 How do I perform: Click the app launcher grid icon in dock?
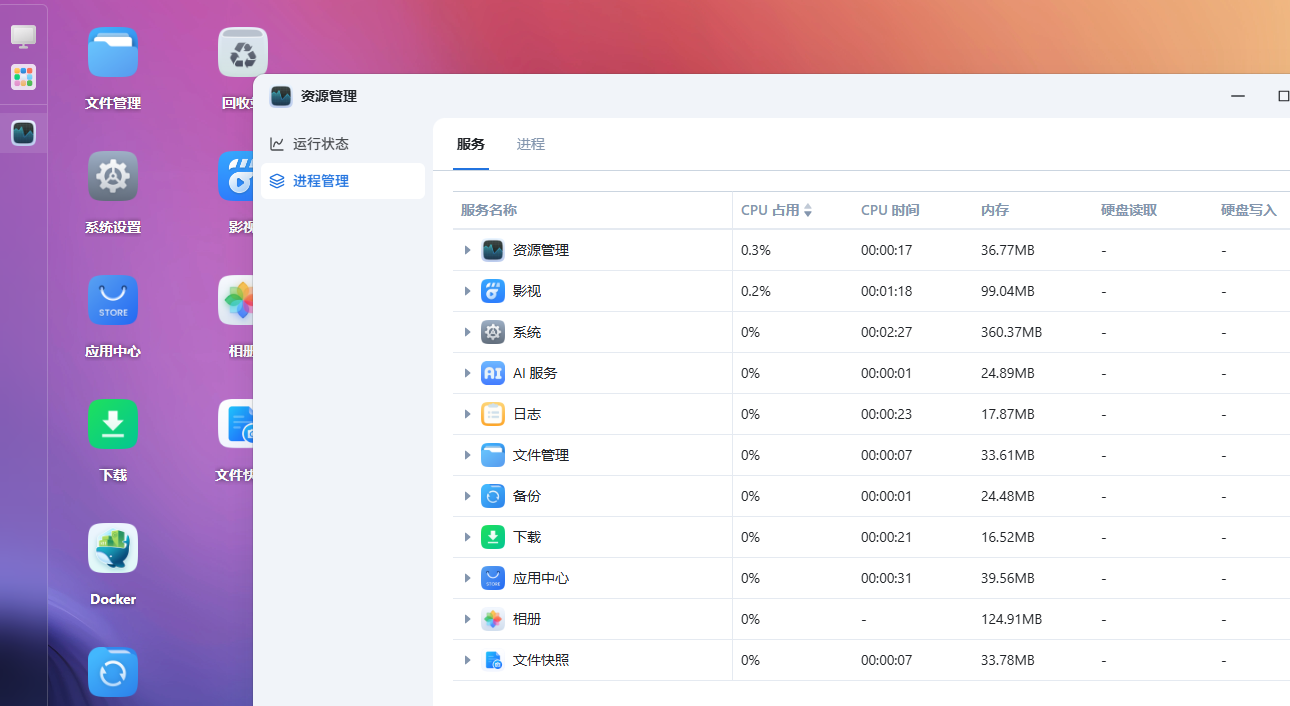point(23,77)
